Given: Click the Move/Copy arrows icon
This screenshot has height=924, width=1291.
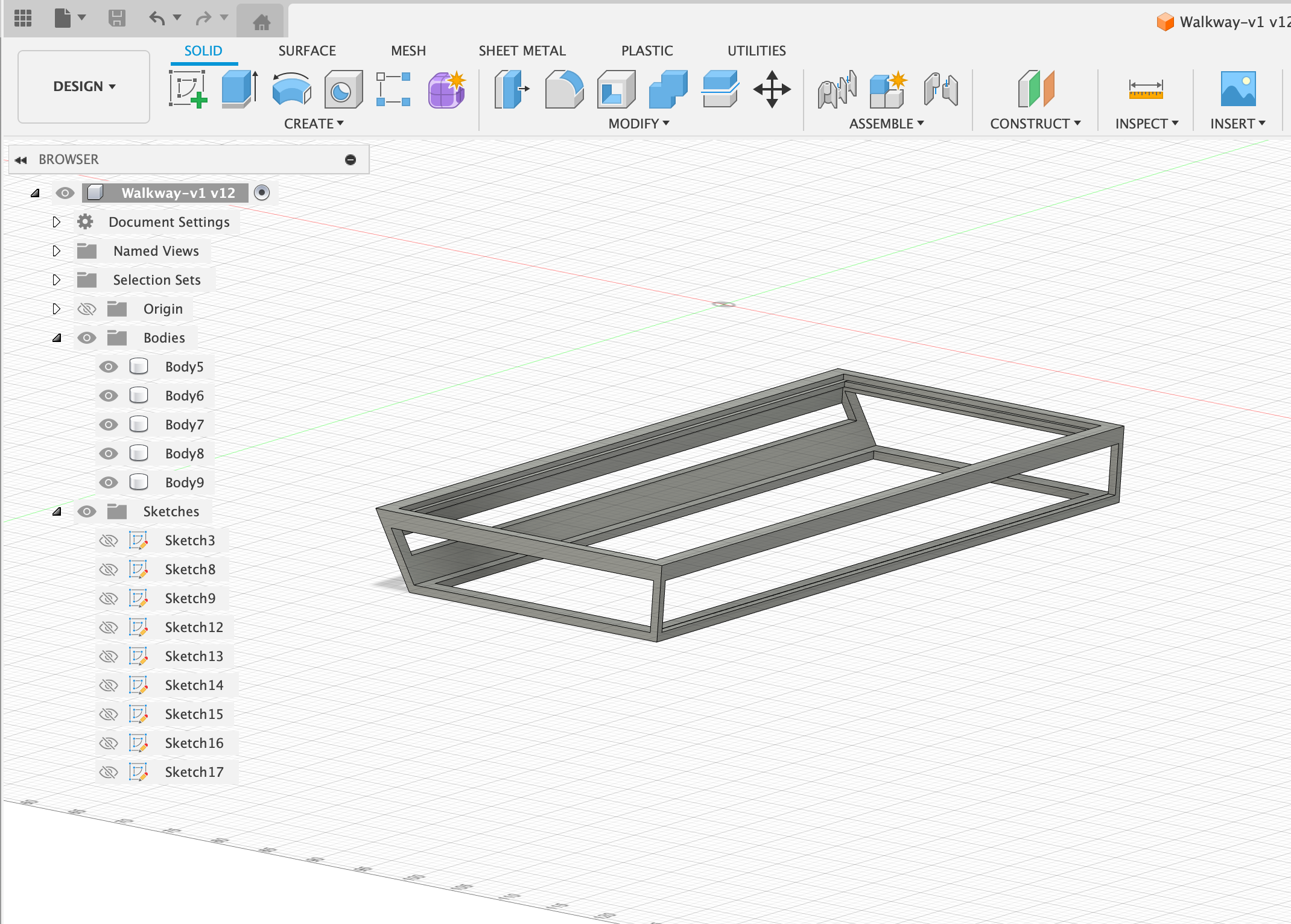Looking at the screenshot, I should [x=772, y=90].
